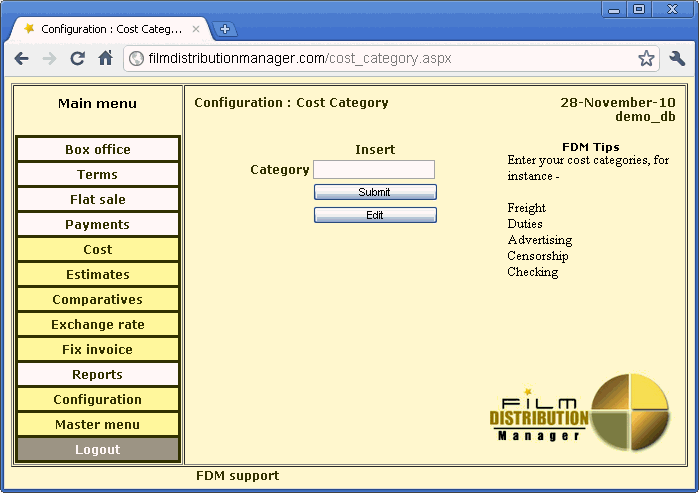
Task: Click the FDM support link
Action: [x=237, y=476]
